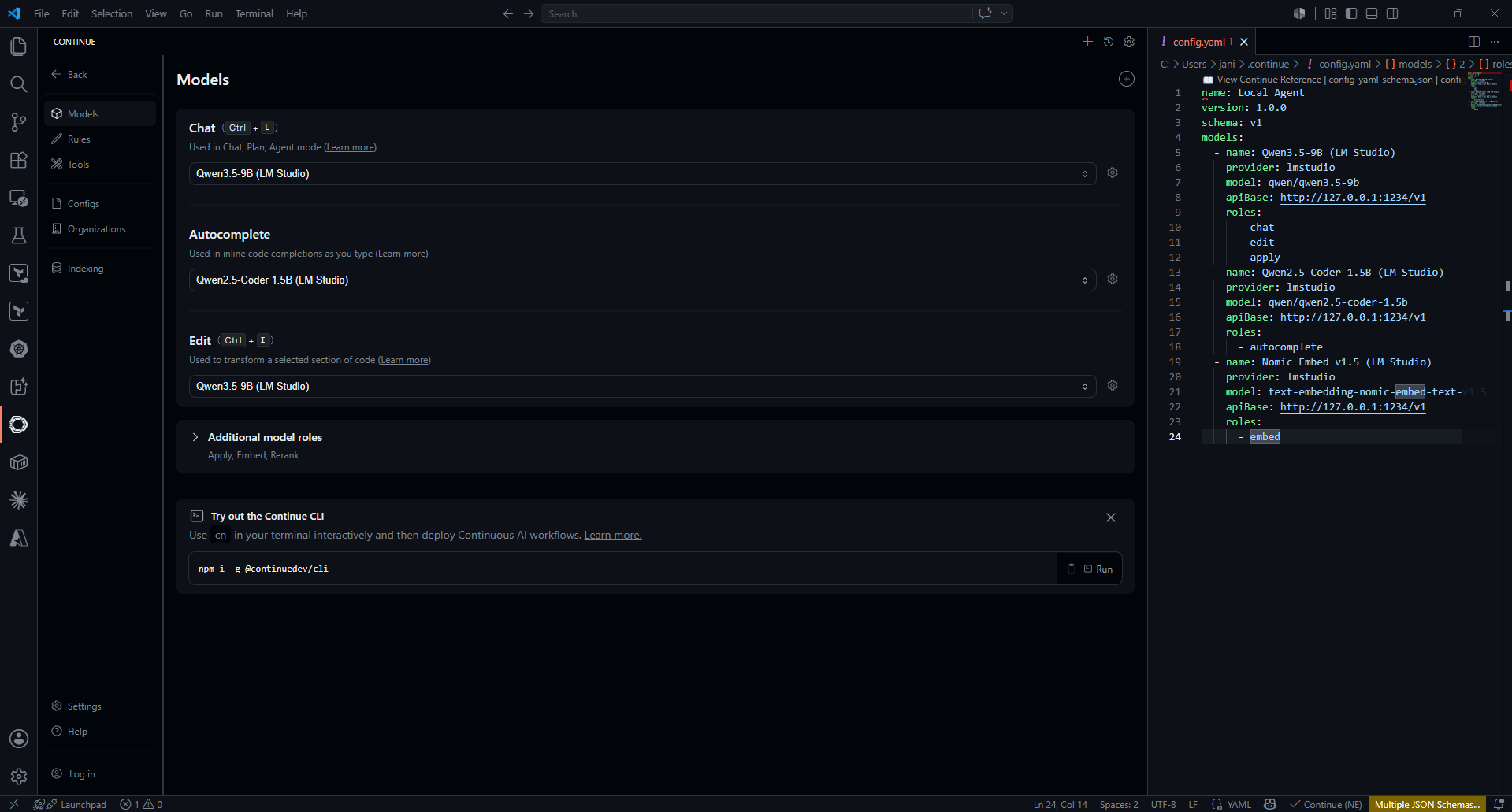Close the config.yaml tab
The image size is (1512, 812).
tap(1244, 42)
